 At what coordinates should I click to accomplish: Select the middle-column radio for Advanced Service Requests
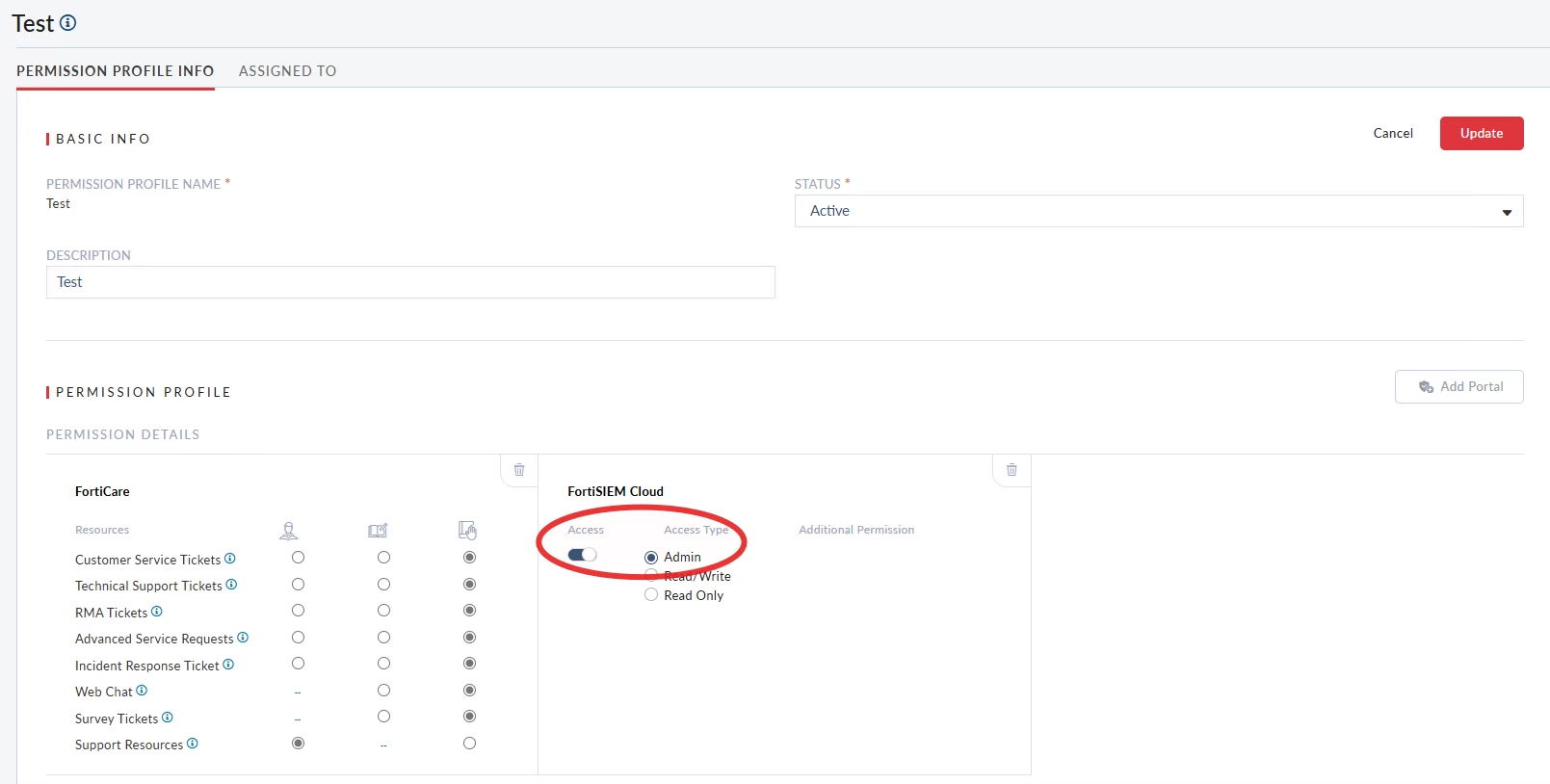pos(384,638)
